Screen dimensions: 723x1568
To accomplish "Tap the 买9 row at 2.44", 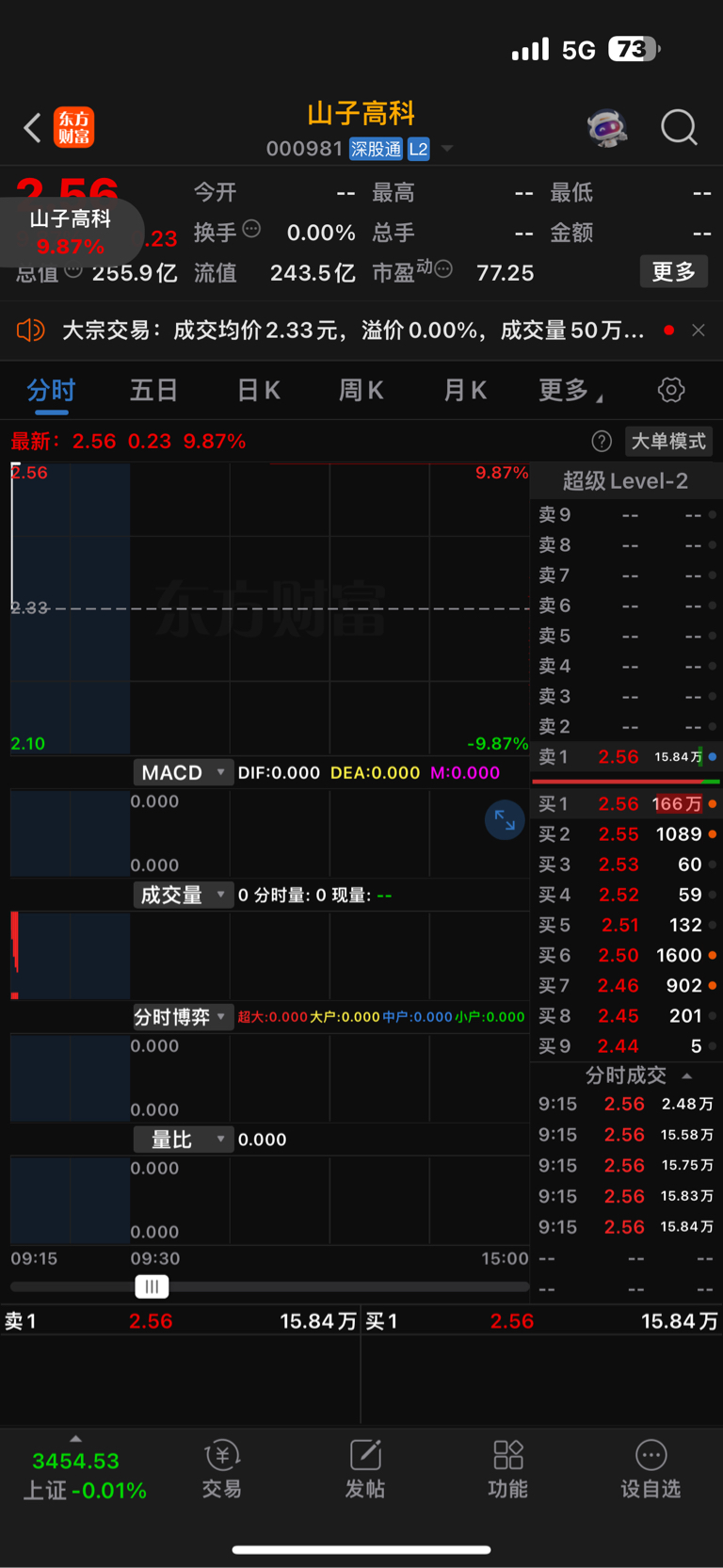I will pos(626,1045).
